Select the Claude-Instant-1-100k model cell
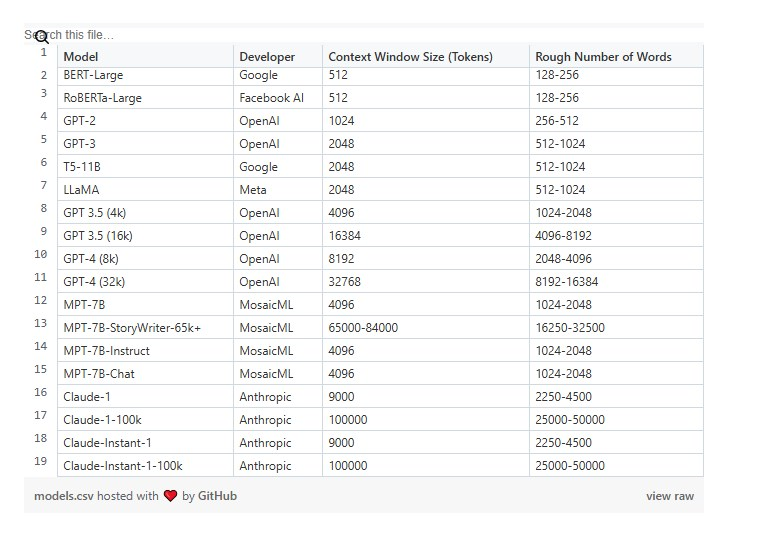The width and height of the screenshot is (775, 538). [122, 466]
